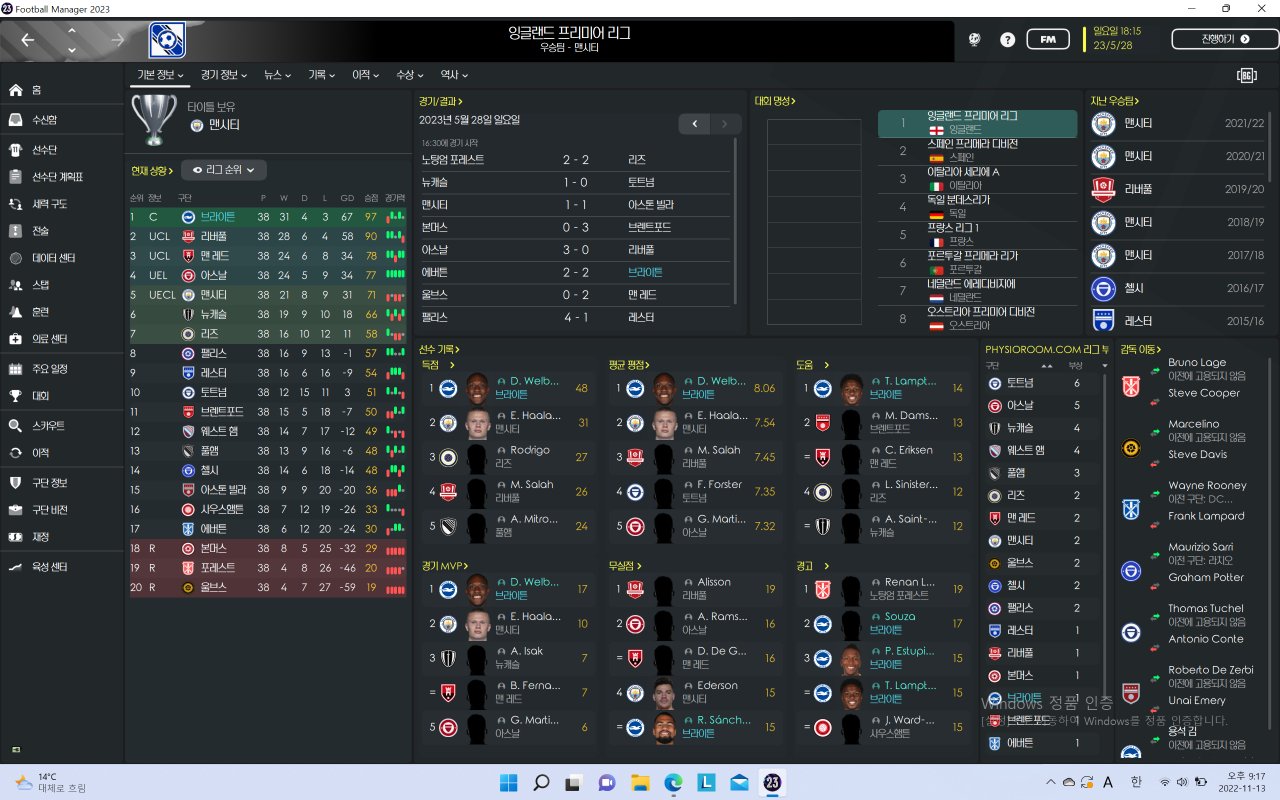Go back using the left arrow
The height and width of the screenshot is (800, 1280).
click(28, 40)
